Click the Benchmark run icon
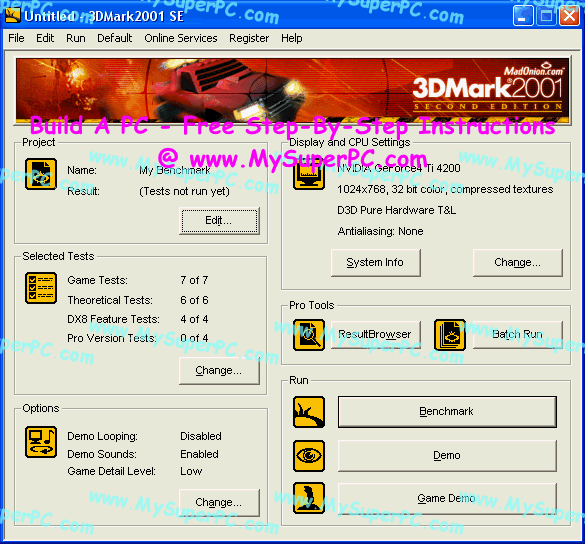Viewport: 585px width, 544px height. pos(309,412)
